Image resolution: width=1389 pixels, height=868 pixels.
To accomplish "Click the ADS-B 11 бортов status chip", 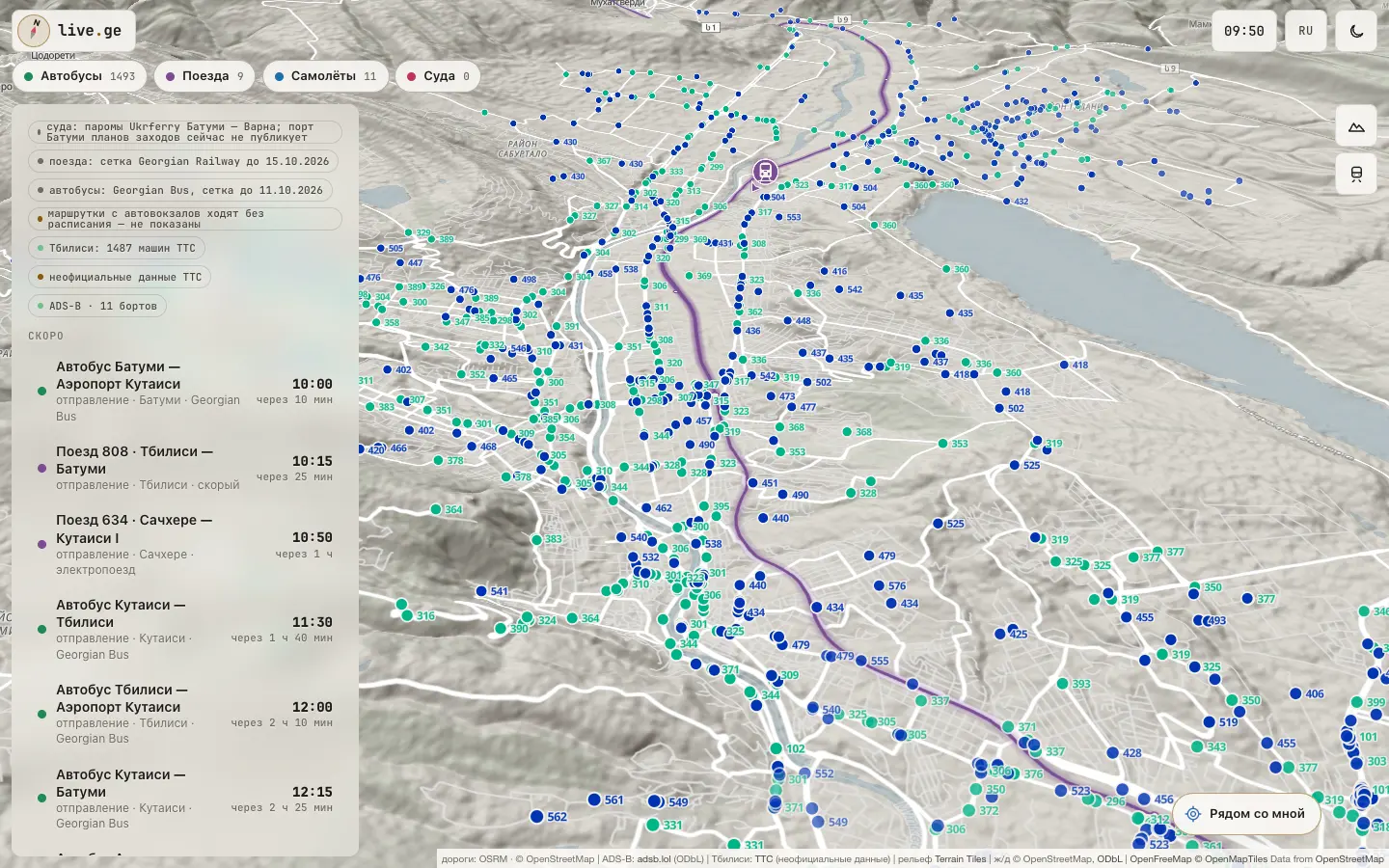I will tap(97, 306).
